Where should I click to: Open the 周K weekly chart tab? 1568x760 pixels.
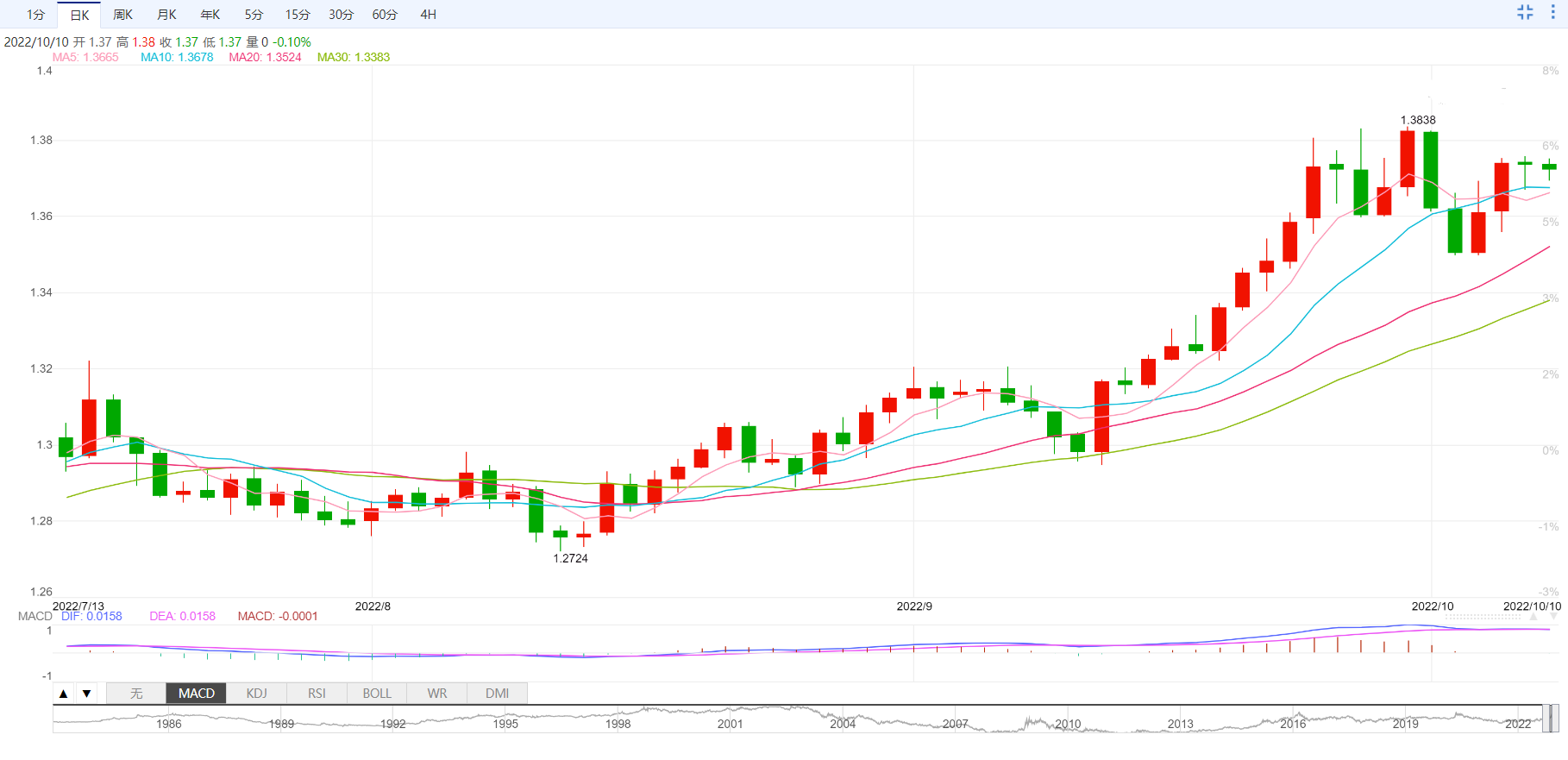point(122,15)
